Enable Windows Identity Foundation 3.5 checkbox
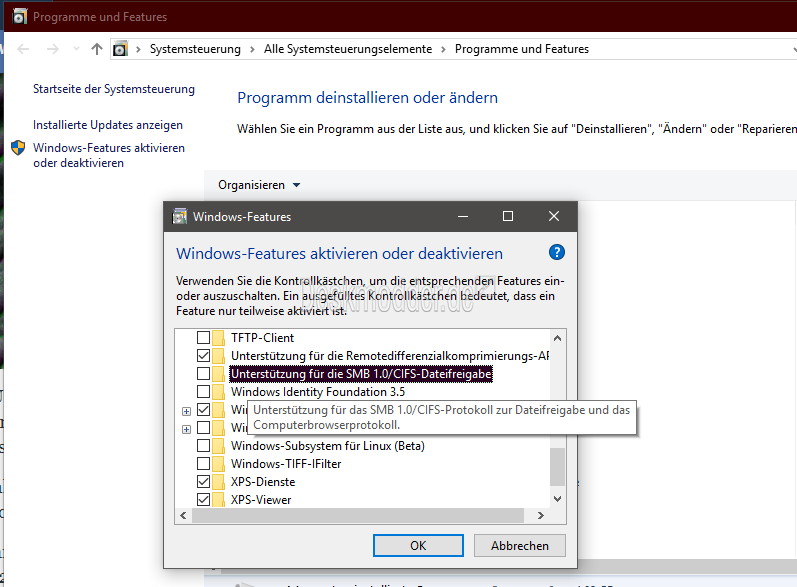 [x=203, y=391]
